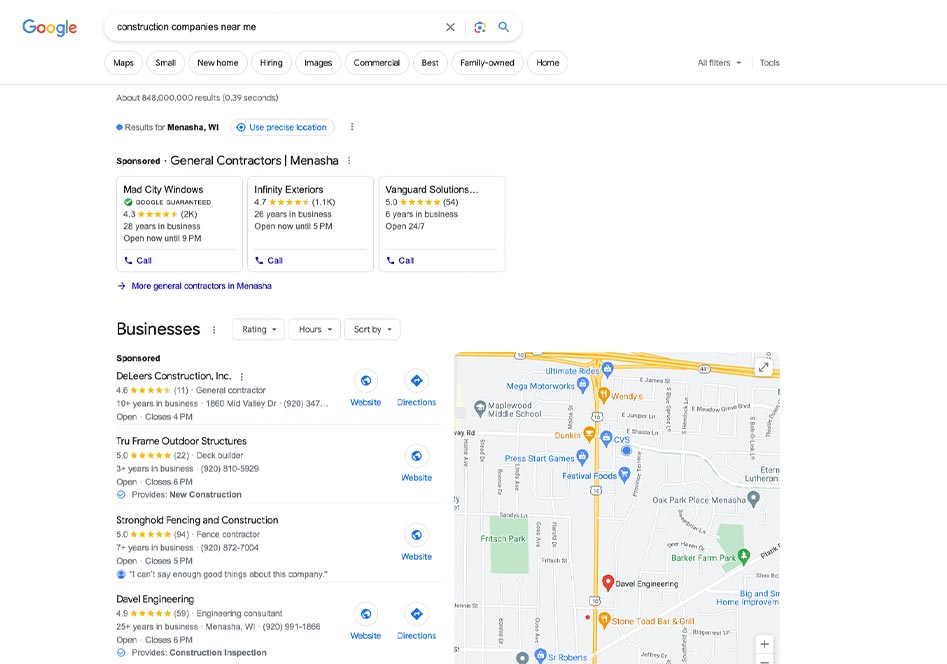Click the DeLeers Construction website globe icon
The height and width of the screenshot is (664, 947).
(366, 381)
